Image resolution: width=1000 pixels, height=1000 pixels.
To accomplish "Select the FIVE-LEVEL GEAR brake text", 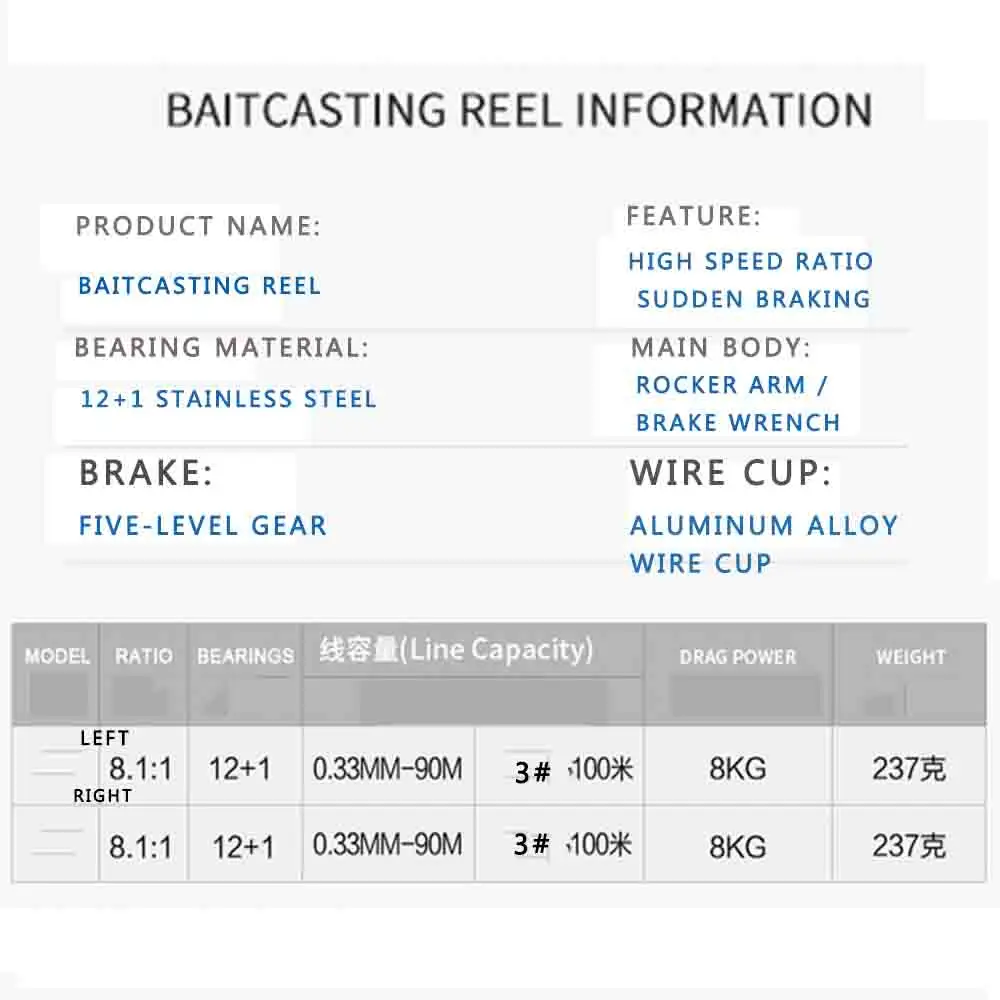I will (203, 526).
